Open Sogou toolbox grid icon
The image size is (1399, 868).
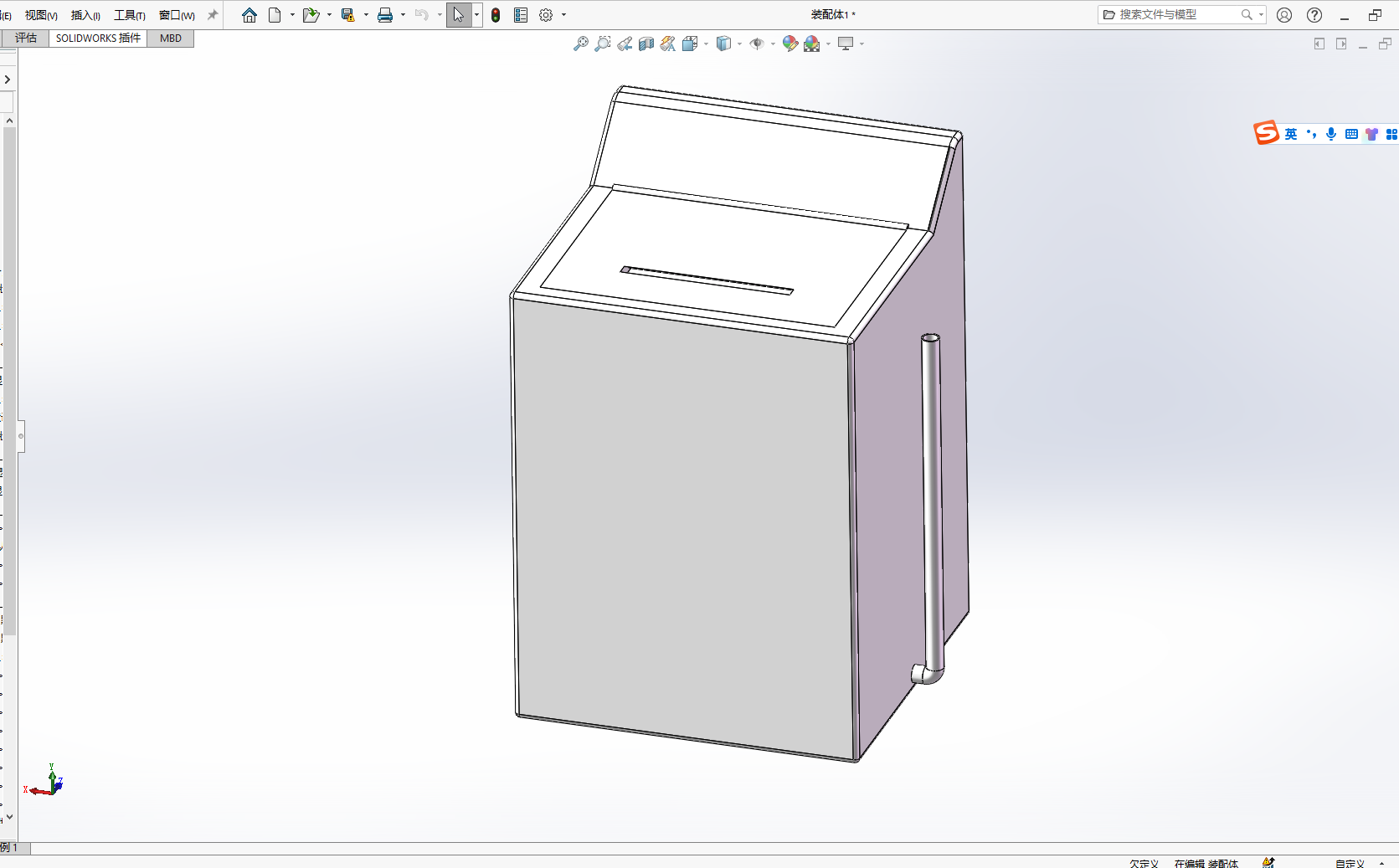coord(1391,134)
